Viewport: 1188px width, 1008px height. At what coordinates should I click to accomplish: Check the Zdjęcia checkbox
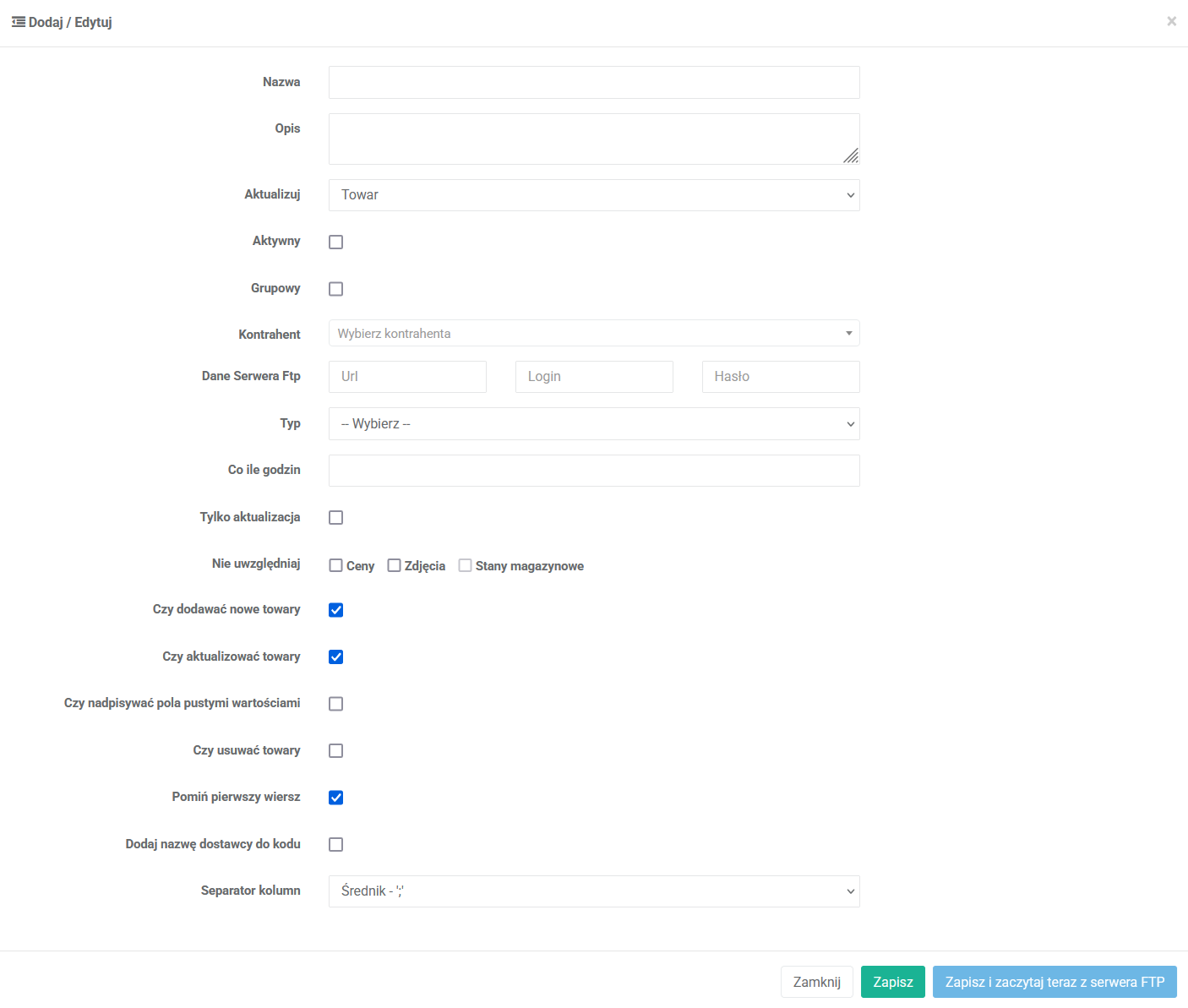click(394, 566)
